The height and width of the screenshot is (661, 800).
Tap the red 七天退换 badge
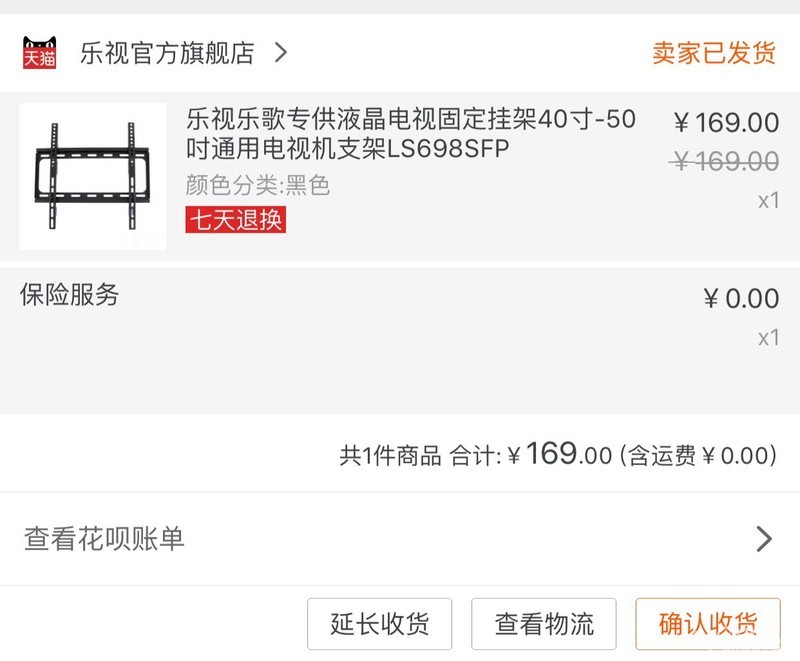point(235,219)
